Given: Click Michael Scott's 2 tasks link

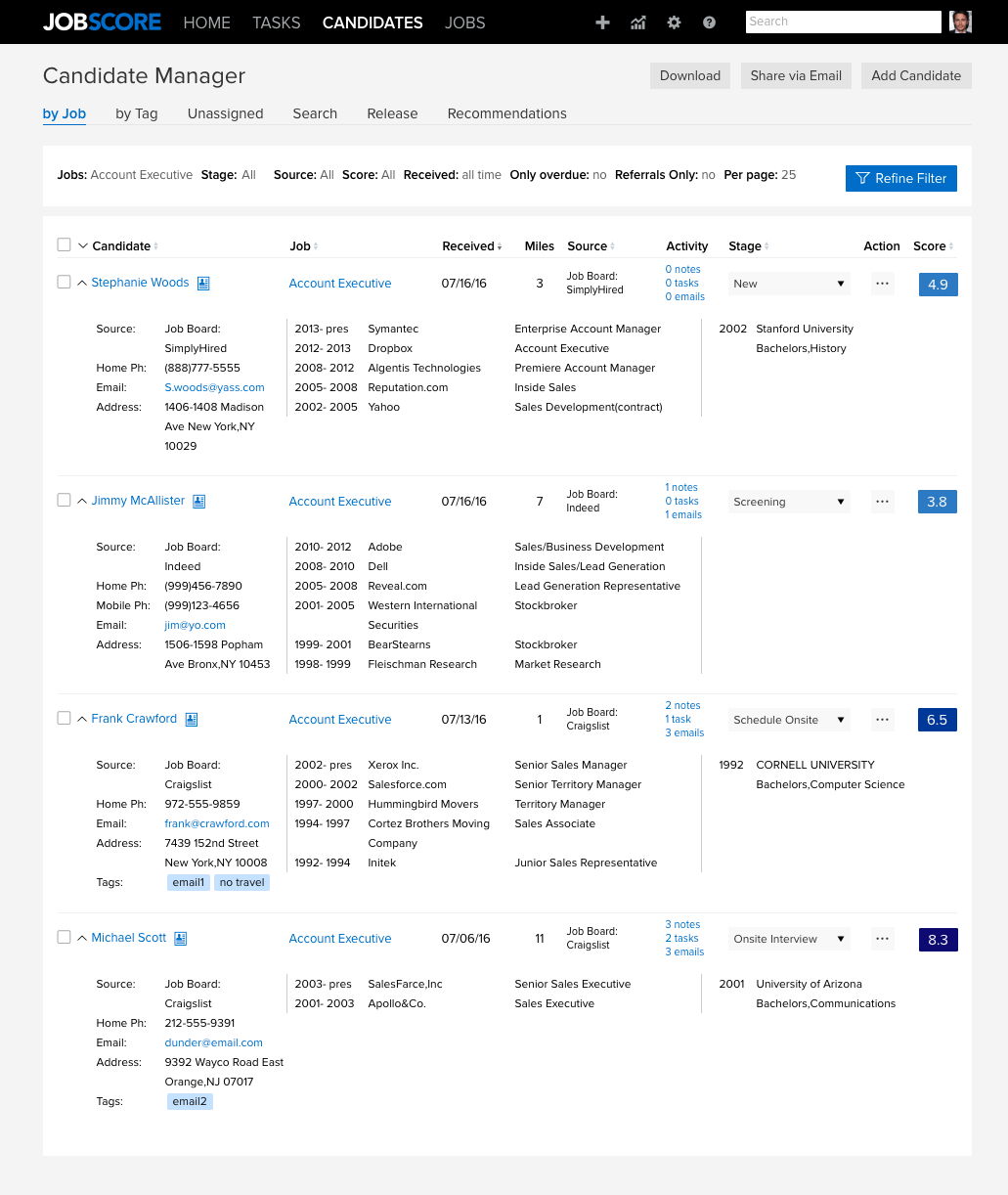Looking at the screenshot, I should [682, 938].
